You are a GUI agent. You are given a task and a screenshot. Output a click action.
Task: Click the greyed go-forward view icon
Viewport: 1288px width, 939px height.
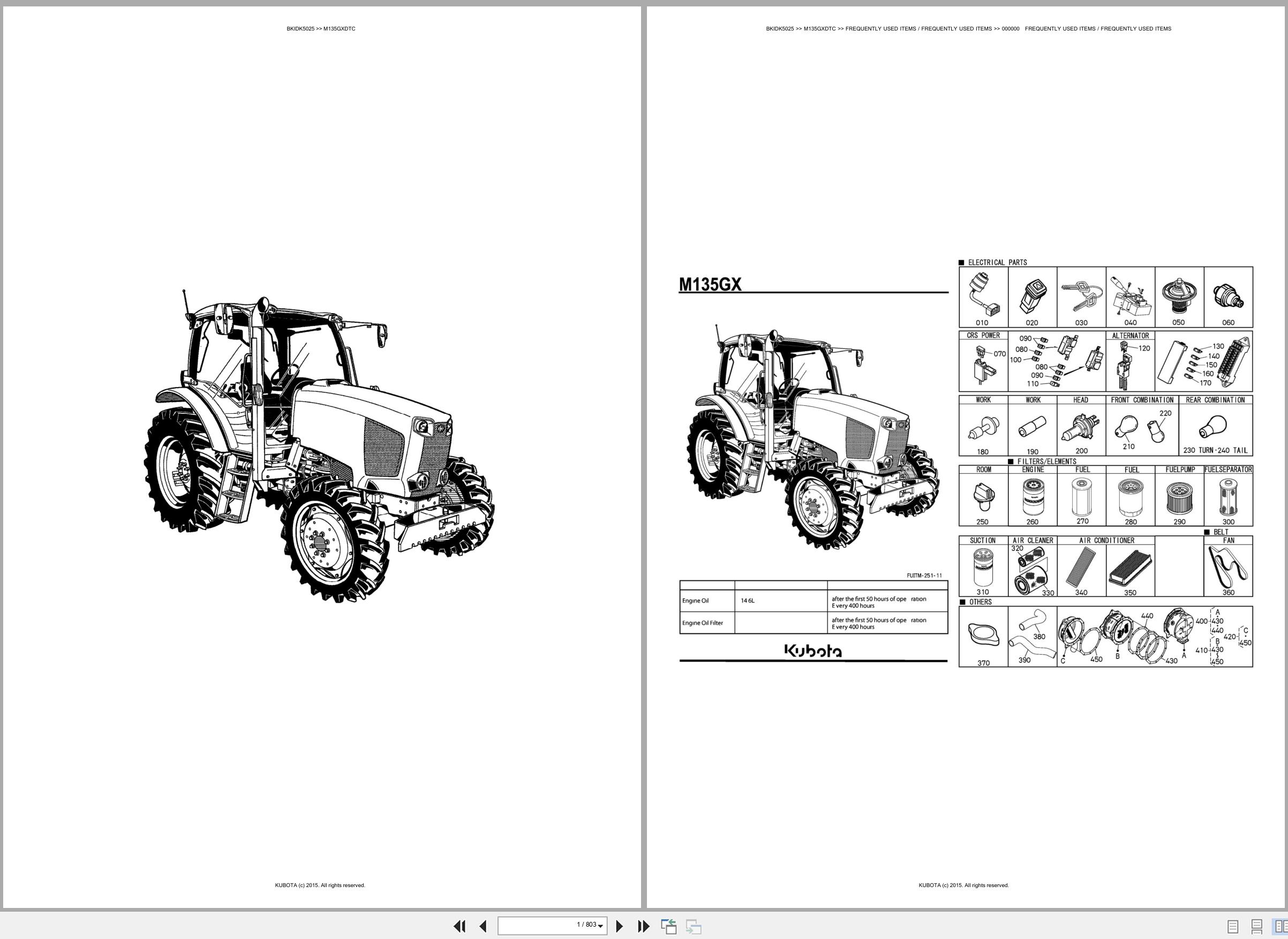tap(693, 926)
